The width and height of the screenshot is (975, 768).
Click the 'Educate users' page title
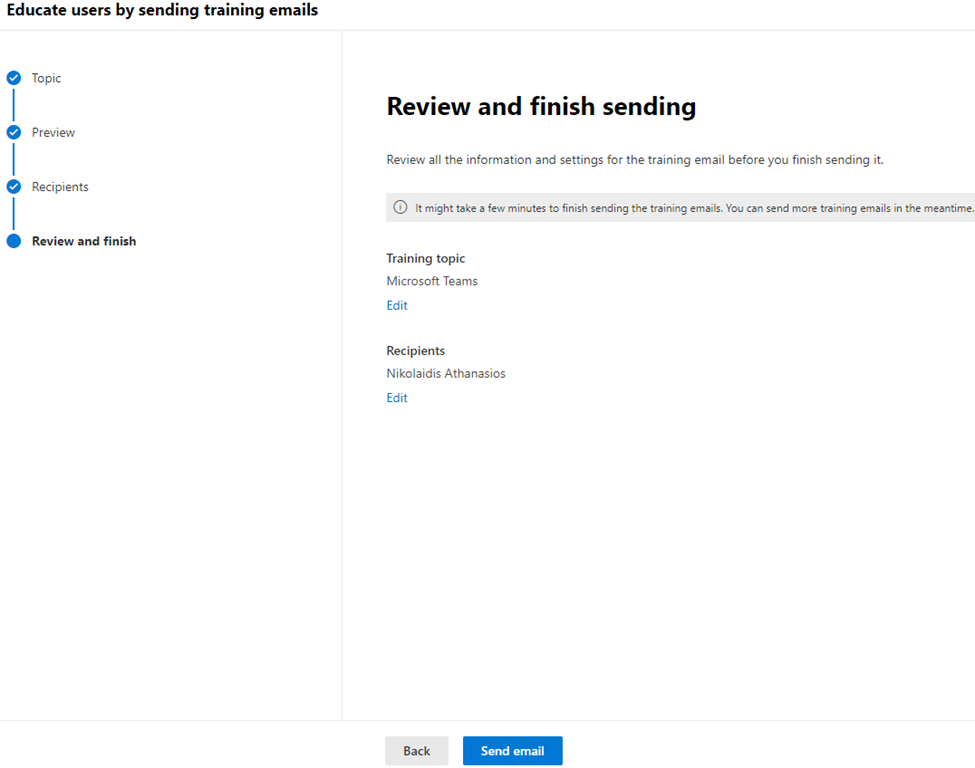tap(162, 11)
